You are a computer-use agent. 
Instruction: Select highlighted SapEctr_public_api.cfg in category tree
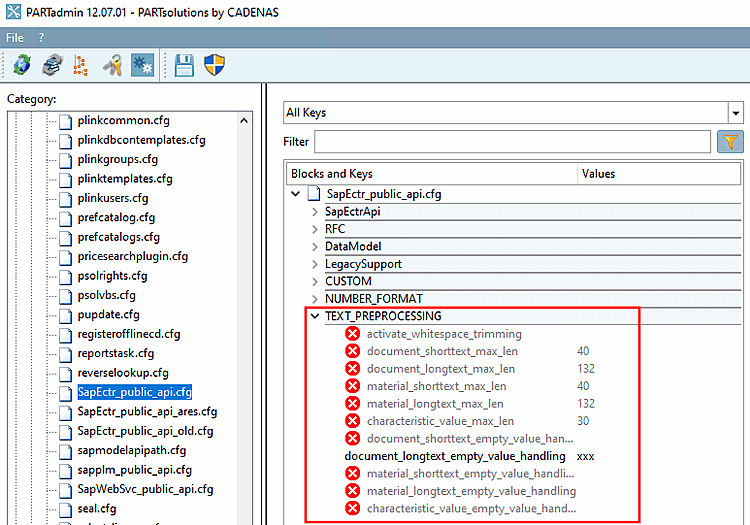click(x=134, y=392)
